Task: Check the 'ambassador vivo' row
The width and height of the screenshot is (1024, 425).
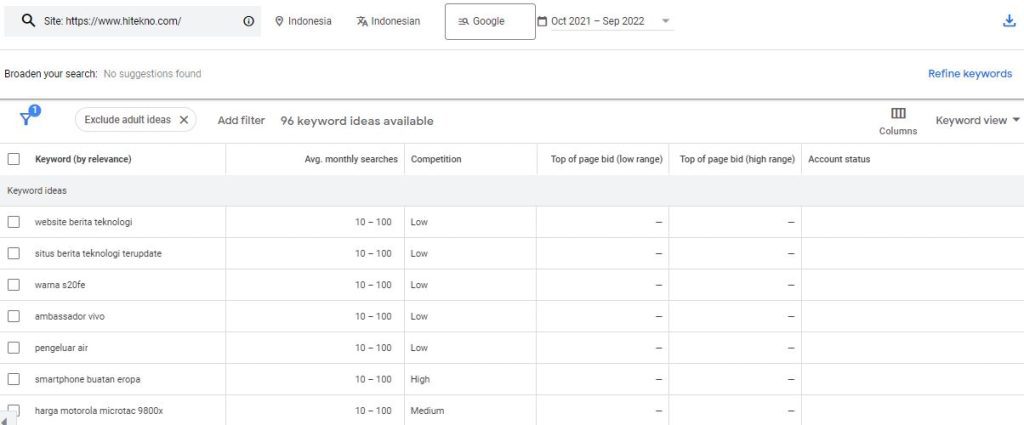Action: coord(14,316)
